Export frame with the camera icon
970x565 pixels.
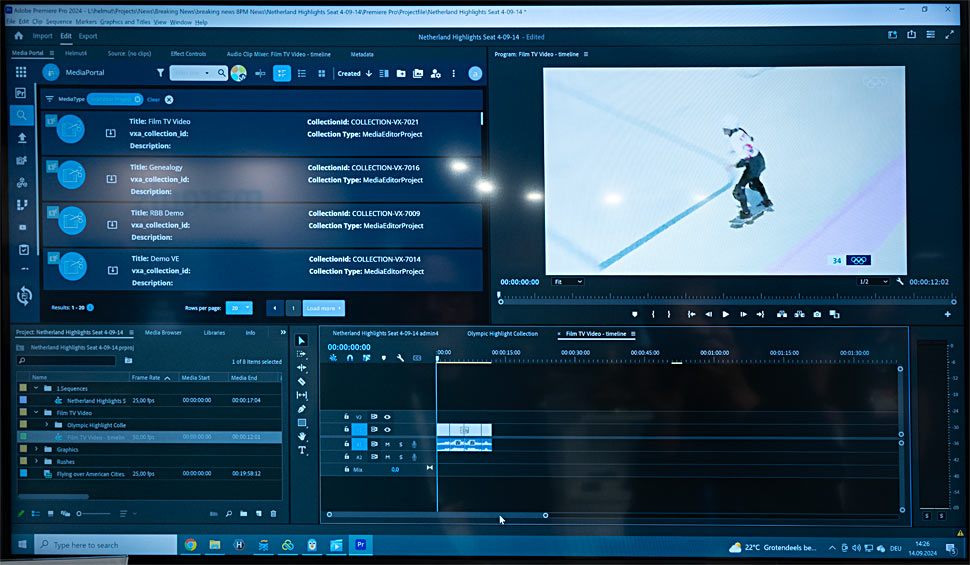(817, 314)
